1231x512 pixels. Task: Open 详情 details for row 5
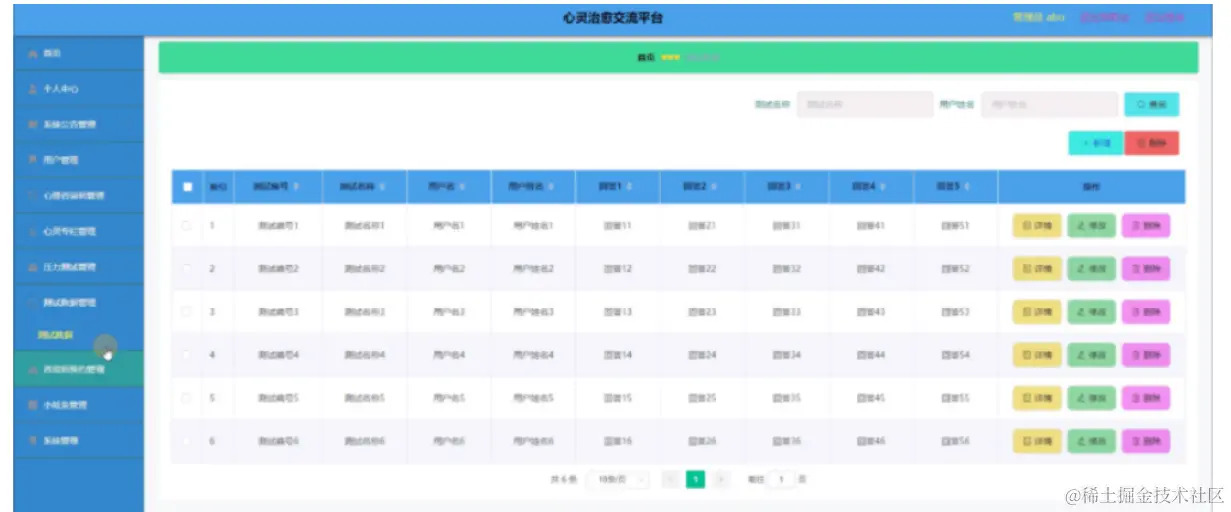(1037, 398)
